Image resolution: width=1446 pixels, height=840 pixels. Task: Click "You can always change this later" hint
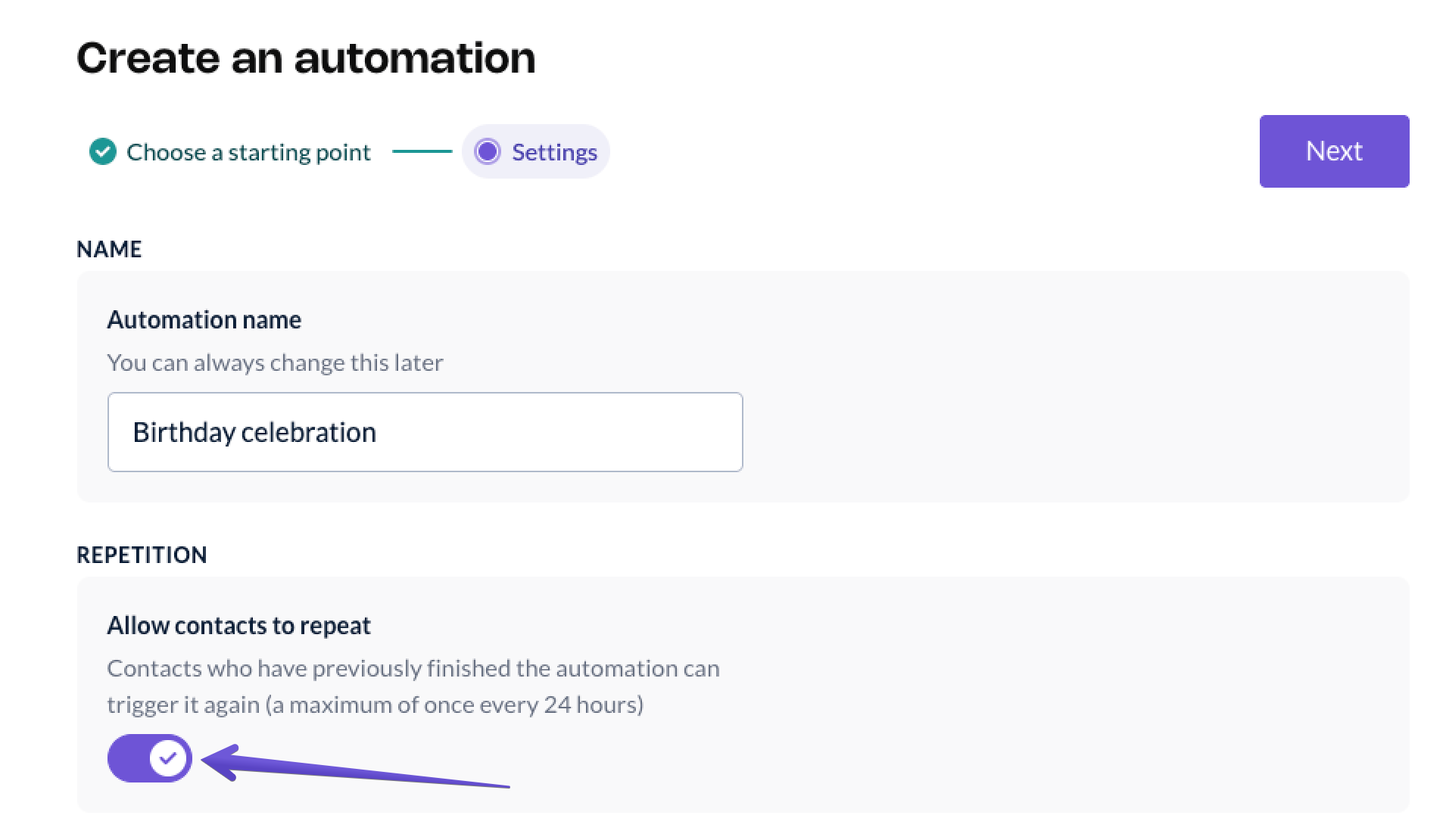click(x=275, y=362)
